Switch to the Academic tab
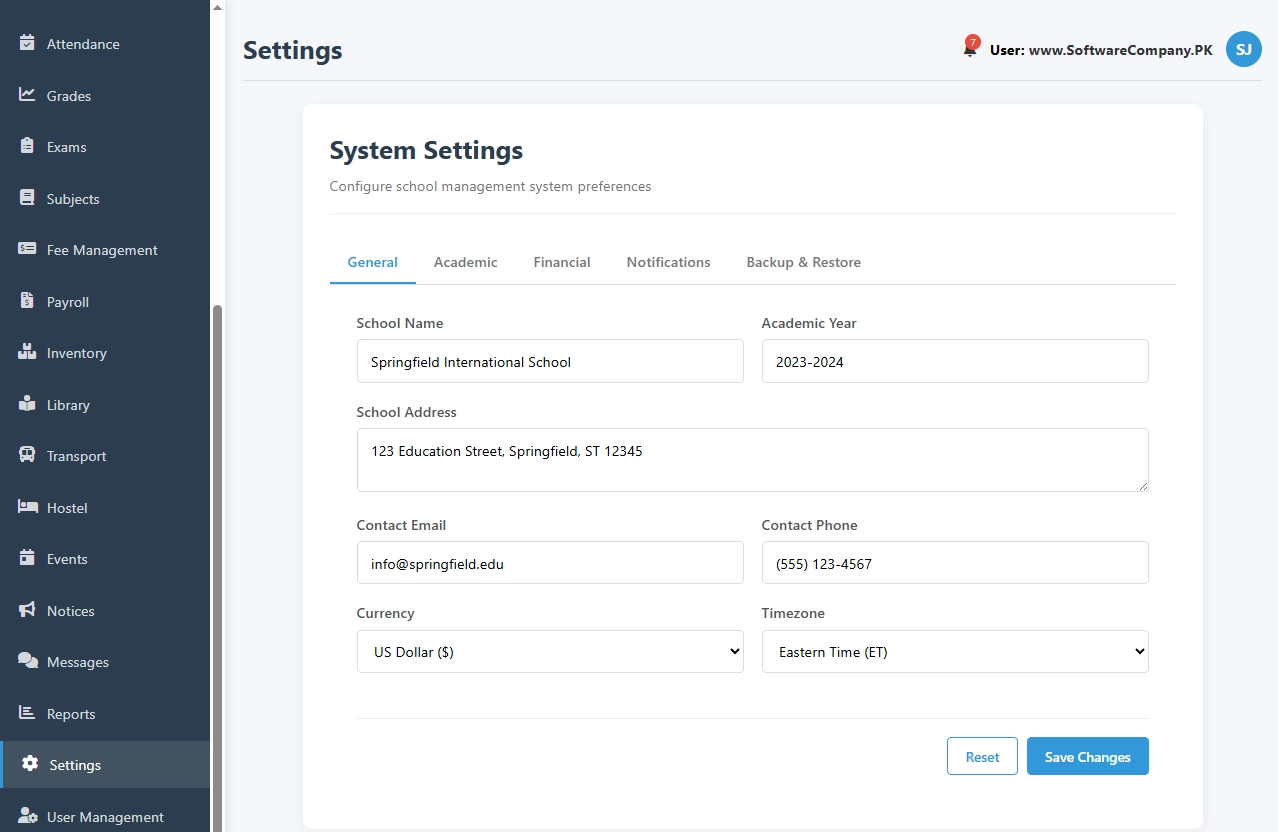Viewport: 1278px width, 832px height. [465, 262]
